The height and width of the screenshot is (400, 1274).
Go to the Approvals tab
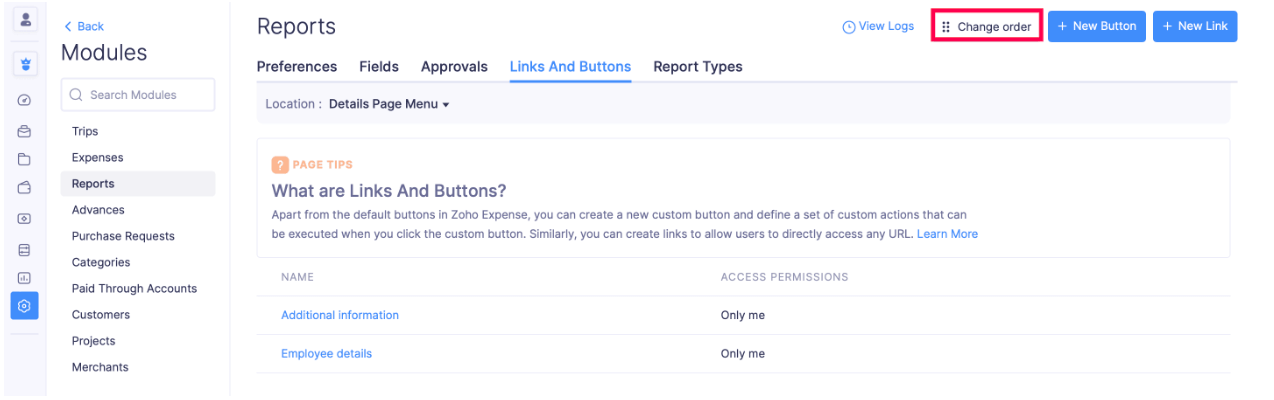[x=454, y=67]
